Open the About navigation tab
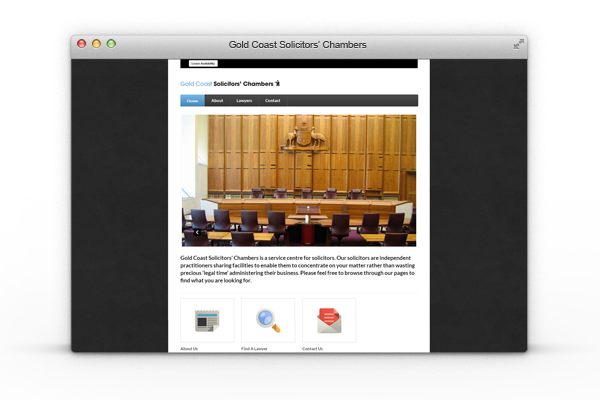The width and height of the screenshot is (600, 400). 217,101
